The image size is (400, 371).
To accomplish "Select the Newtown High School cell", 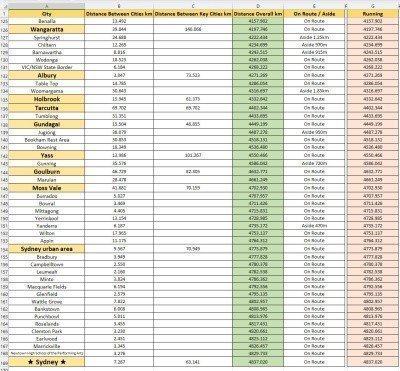I will [47, 353].
